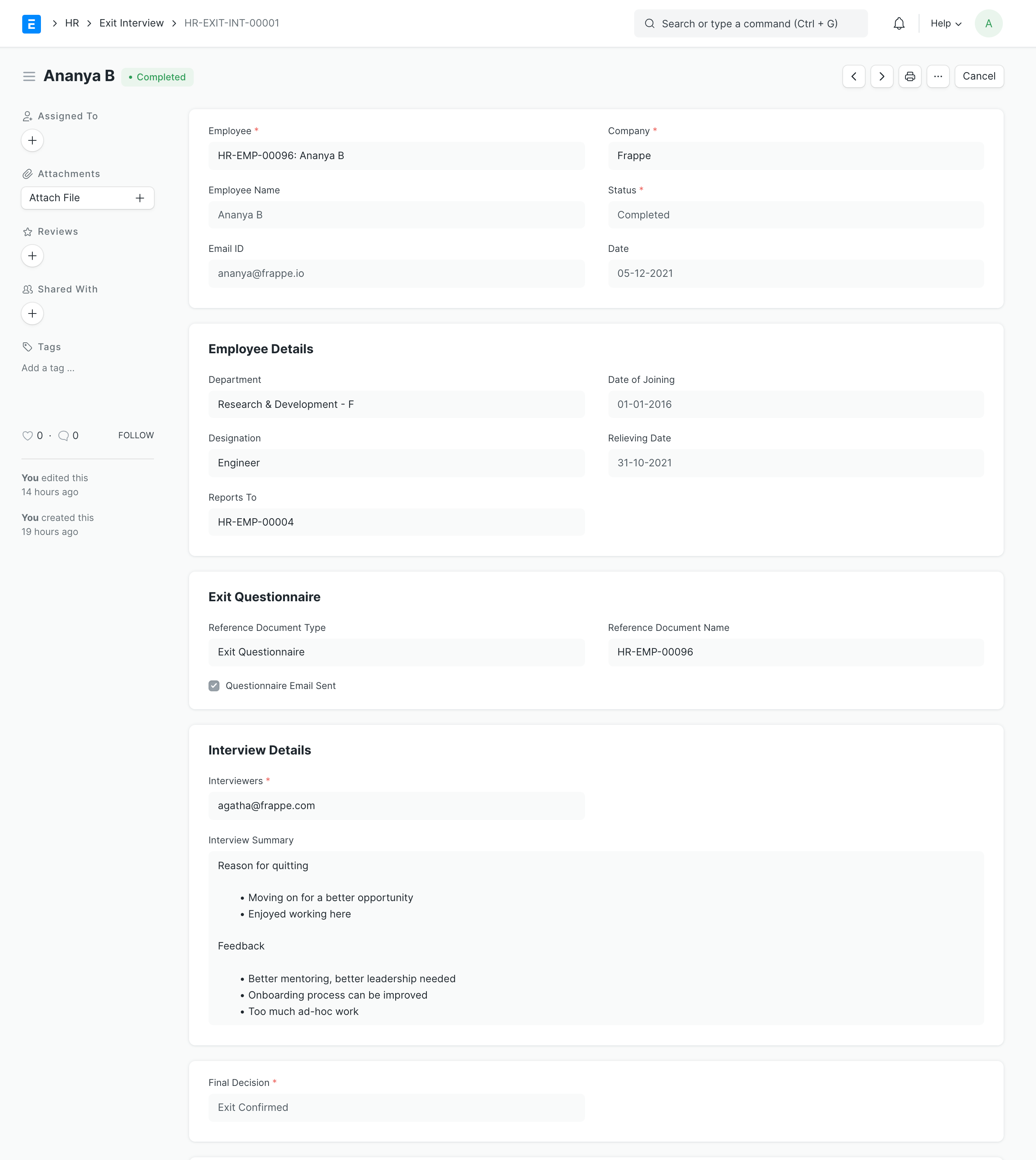Click the ERPNext home logo

click(x=31, y=24)
